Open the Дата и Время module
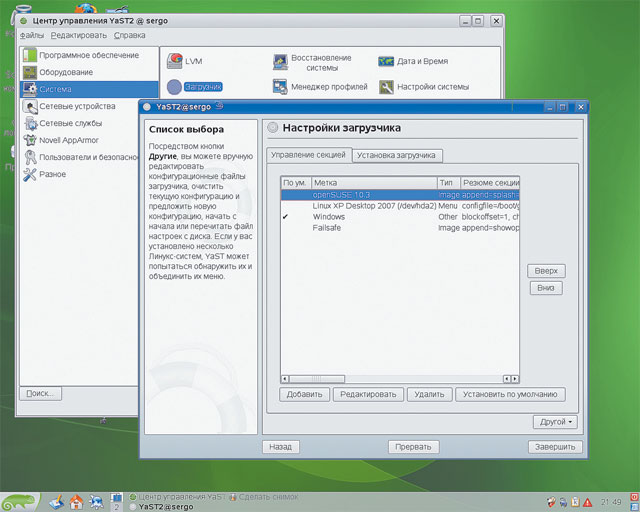This screenshot has height=512, width=640. [413, 61]
